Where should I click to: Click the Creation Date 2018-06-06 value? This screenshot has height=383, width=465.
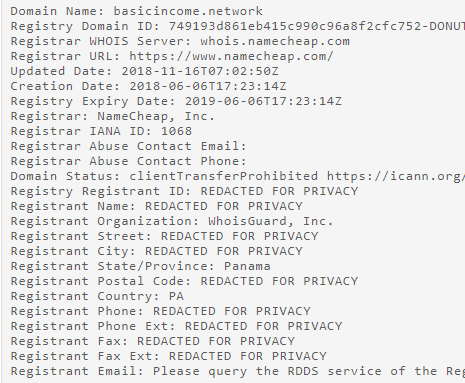point(208,86)
